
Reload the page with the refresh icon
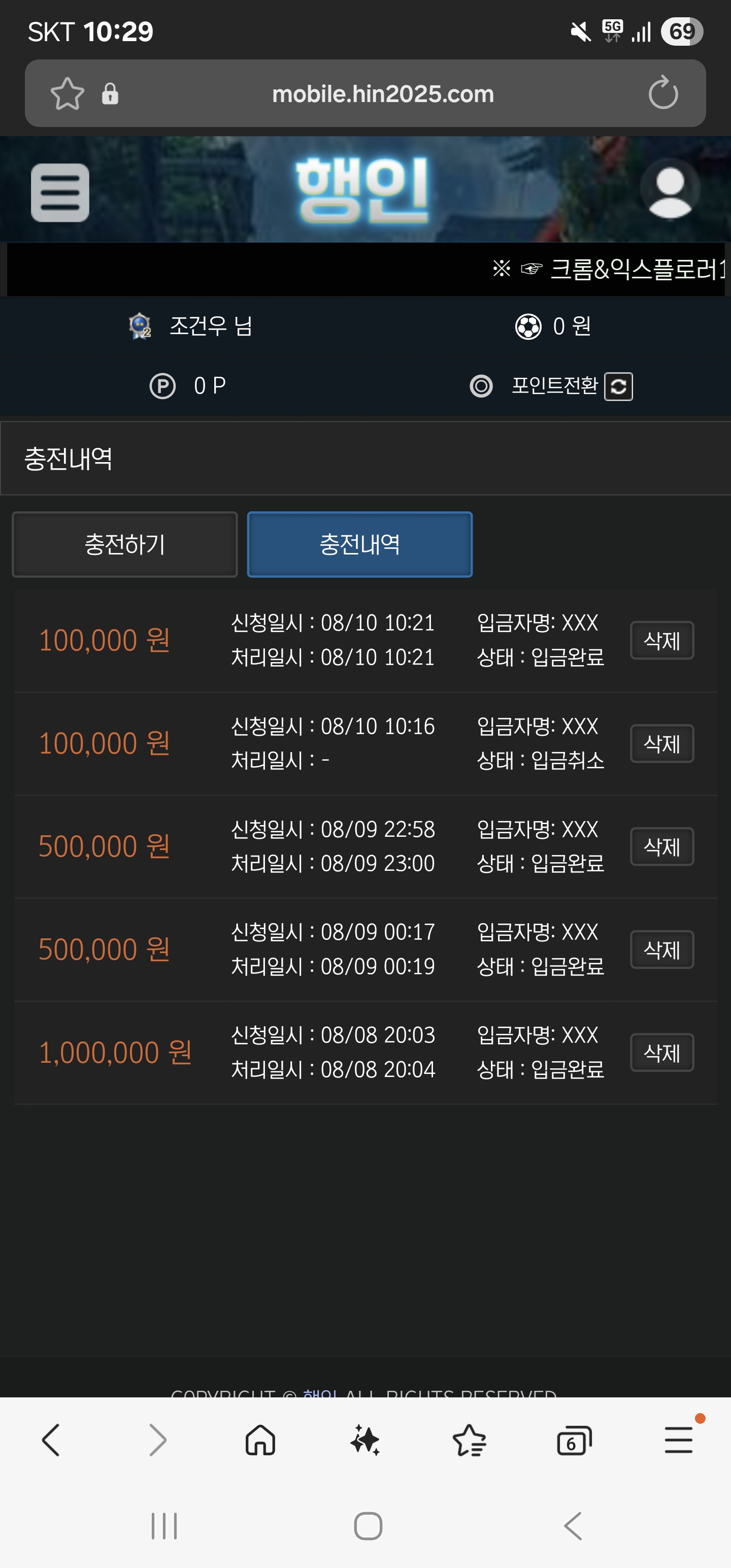[x=663, y=93]
